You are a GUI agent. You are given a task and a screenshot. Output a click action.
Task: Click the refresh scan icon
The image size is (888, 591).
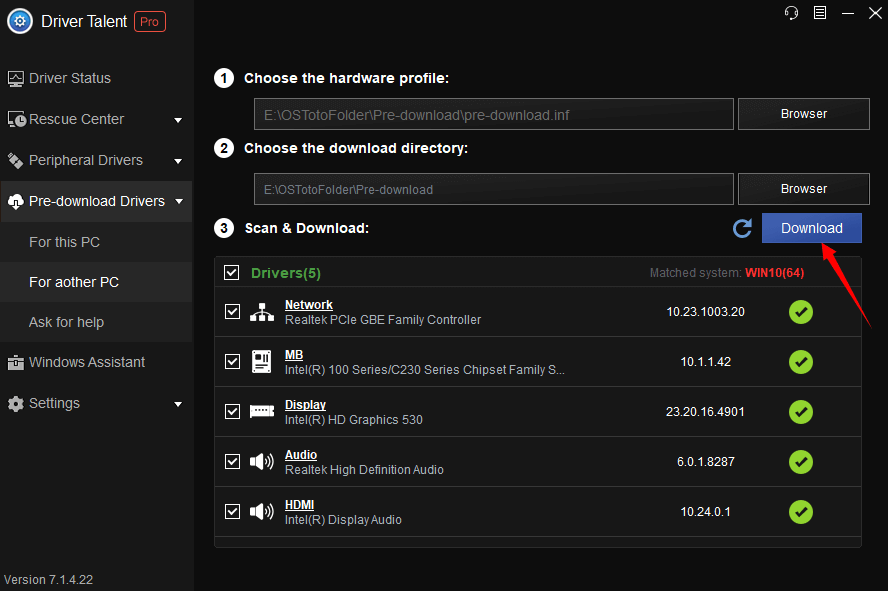[x=742, y=228]
